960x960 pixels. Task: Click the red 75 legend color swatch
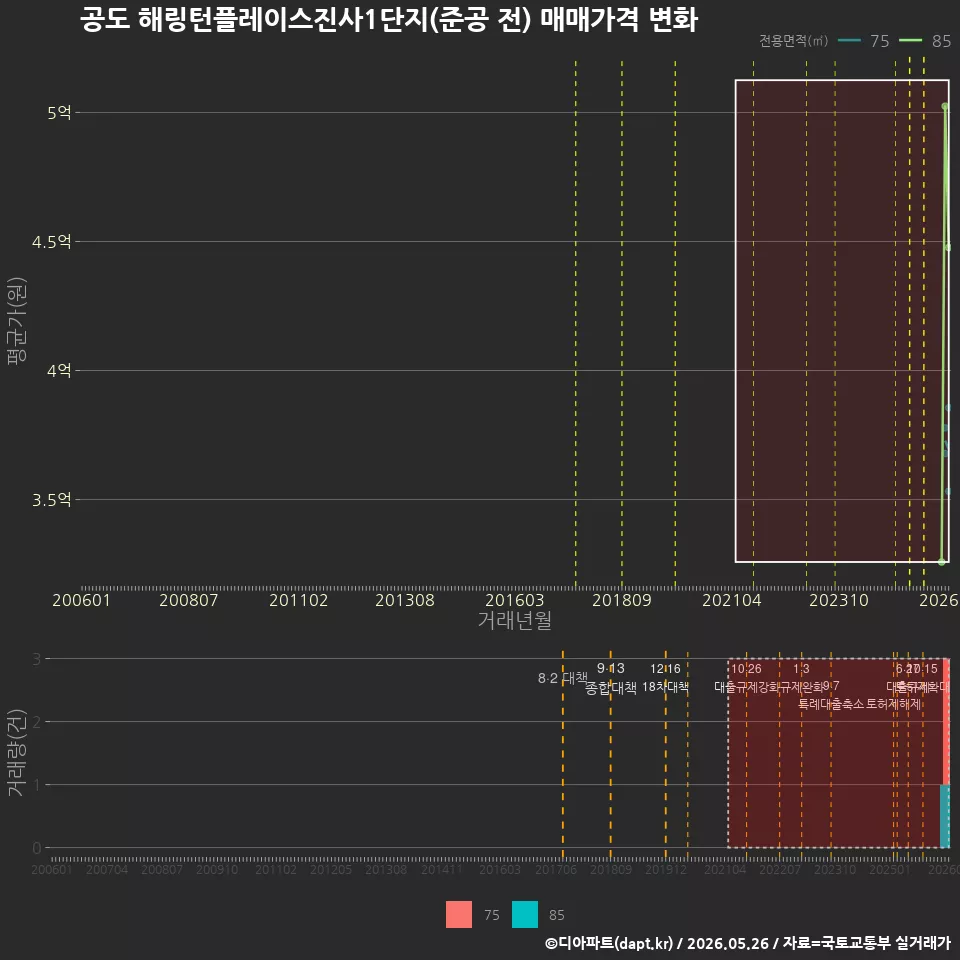[x=459, y=914]
